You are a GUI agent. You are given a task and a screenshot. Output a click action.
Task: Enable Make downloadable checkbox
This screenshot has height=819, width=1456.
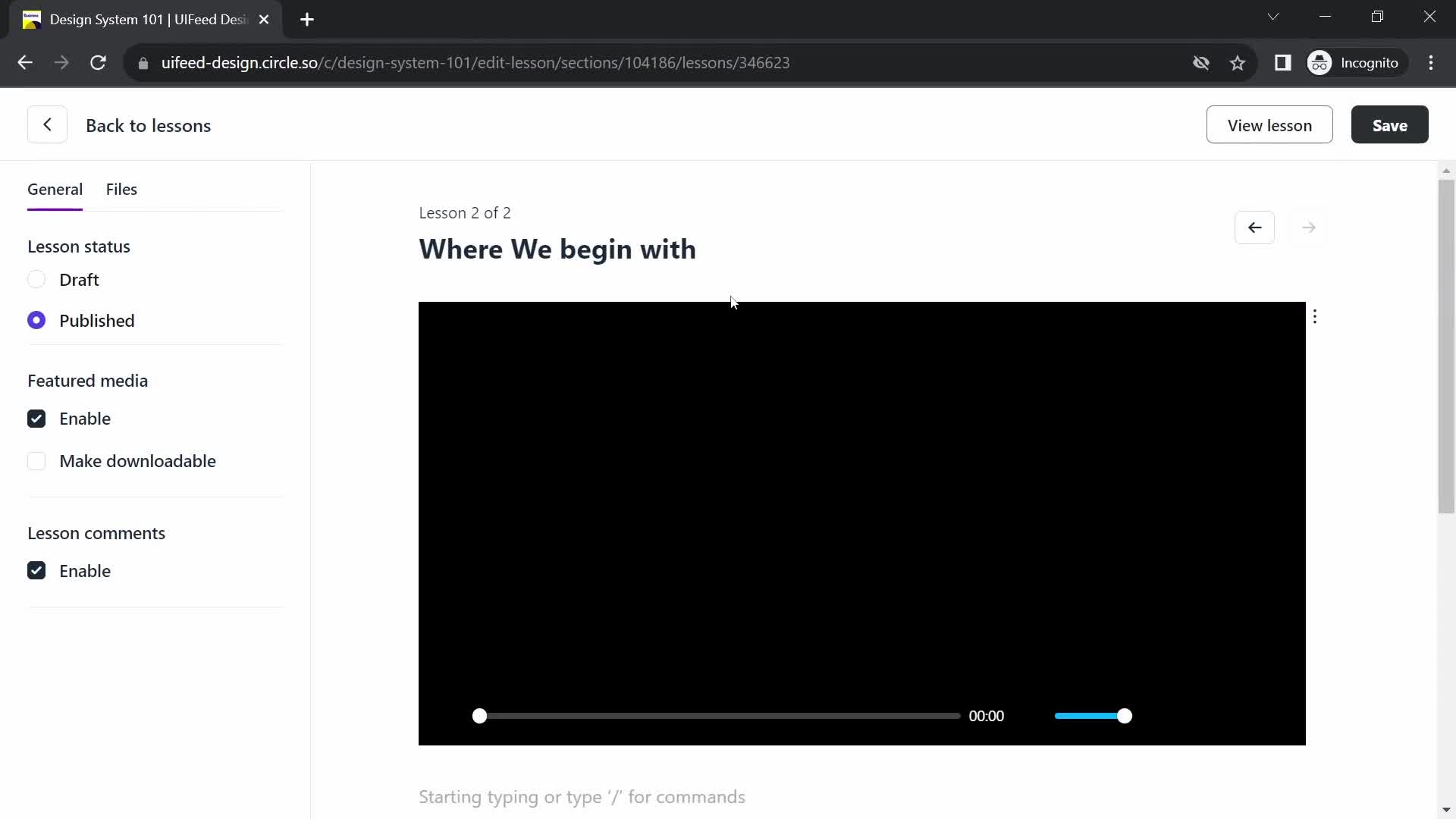pyautogui.click(x=36, y=461)
